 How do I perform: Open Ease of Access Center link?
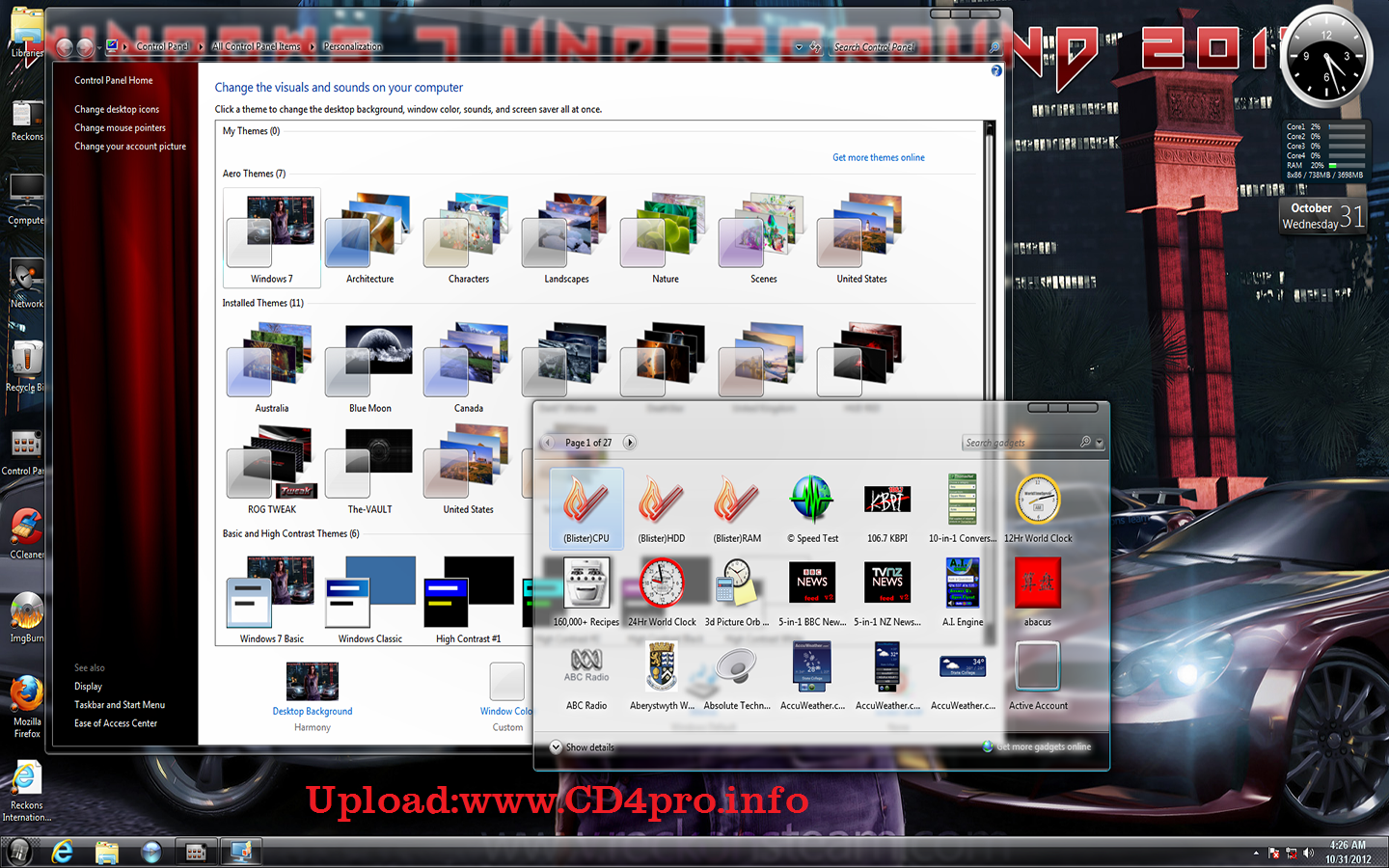pos(116,723)
